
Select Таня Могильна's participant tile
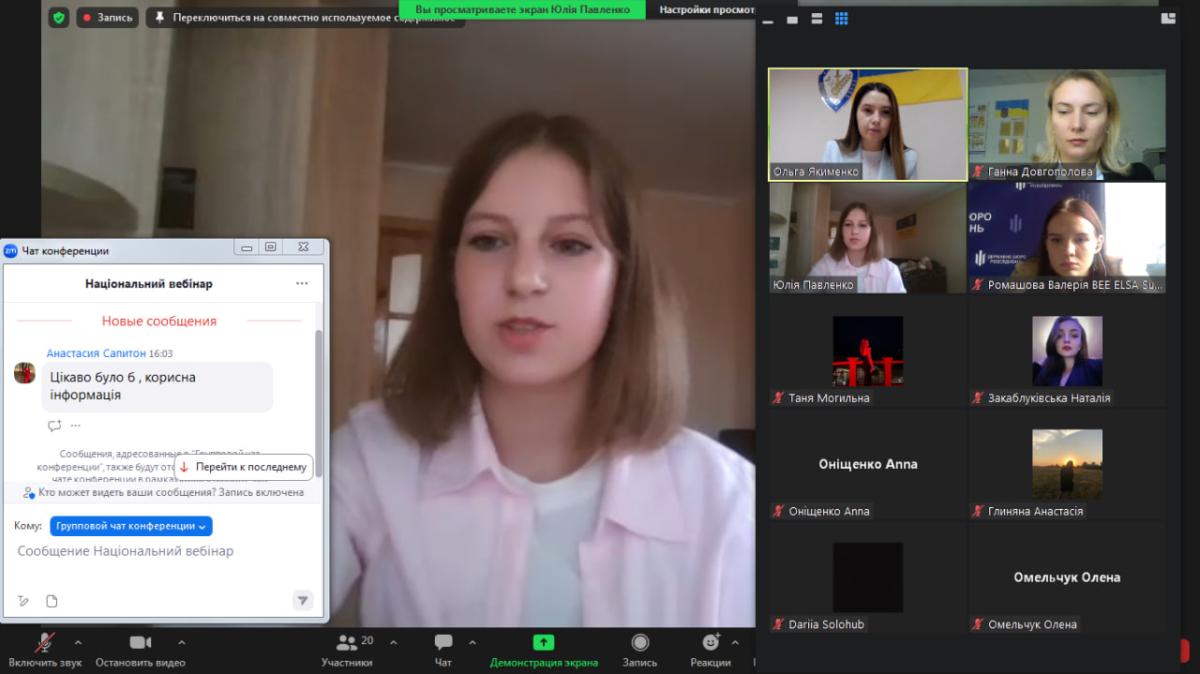click(x=868, y=351)
